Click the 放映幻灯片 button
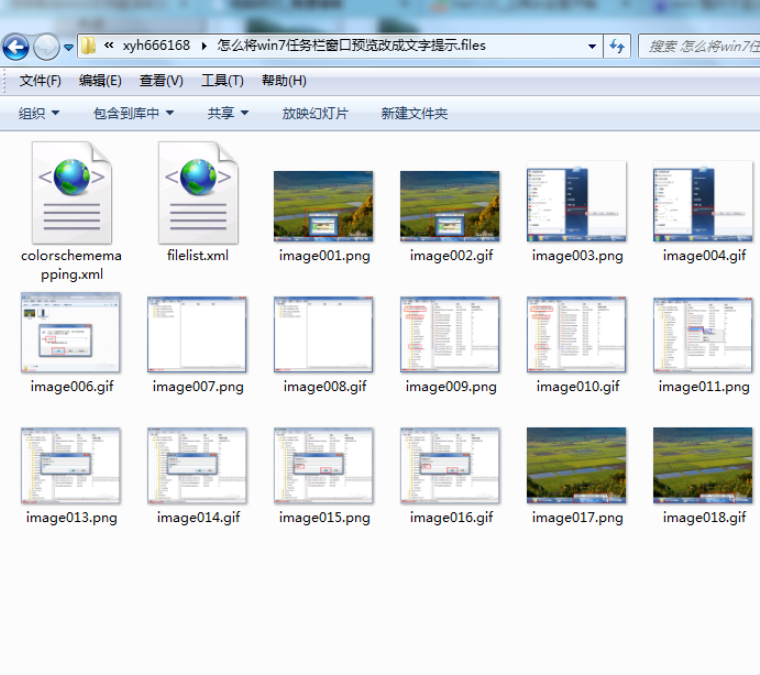Viewport: 760px width, 675px height. [315, 113]
